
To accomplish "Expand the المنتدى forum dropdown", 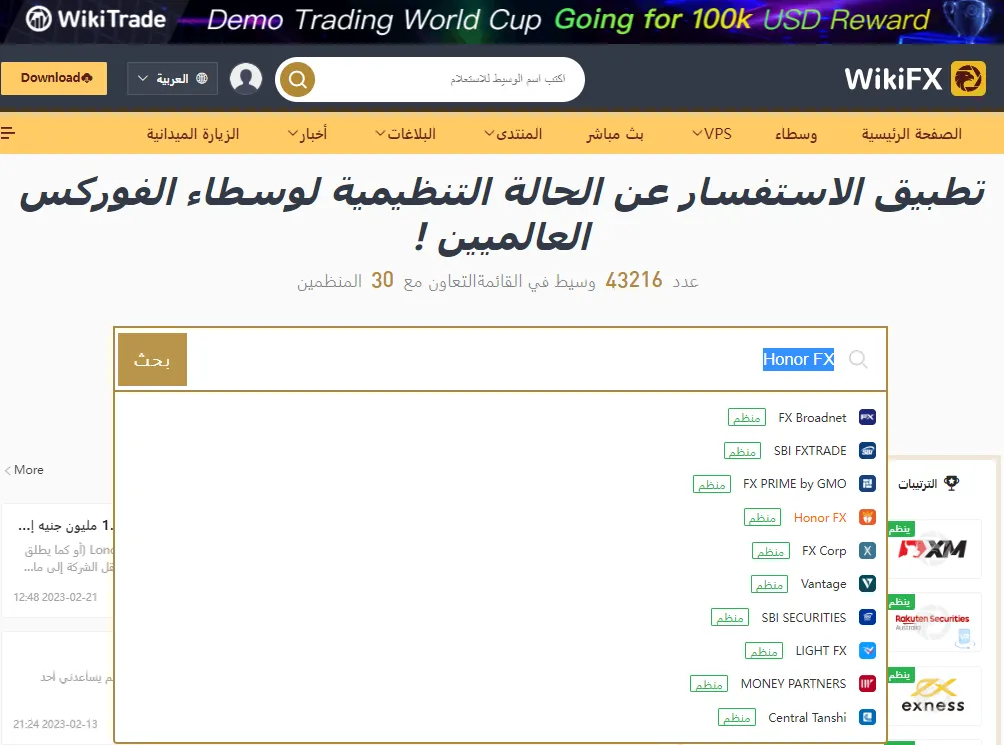I will (513, 134).
